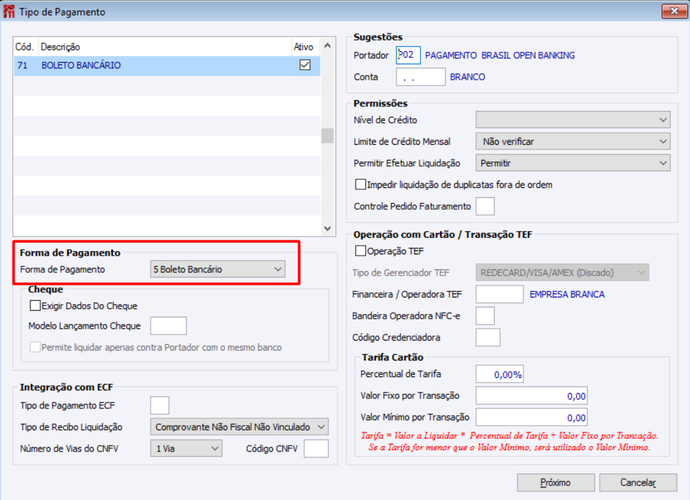The image size is (690, 500).
Task: Click the BRANCO account label
Action: (467, 77)
